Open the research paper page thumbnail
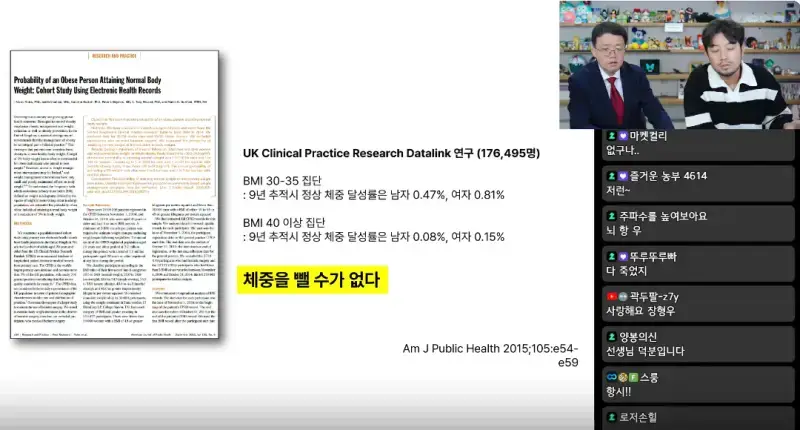Screen dimensions: 800x430 [114, 194]
